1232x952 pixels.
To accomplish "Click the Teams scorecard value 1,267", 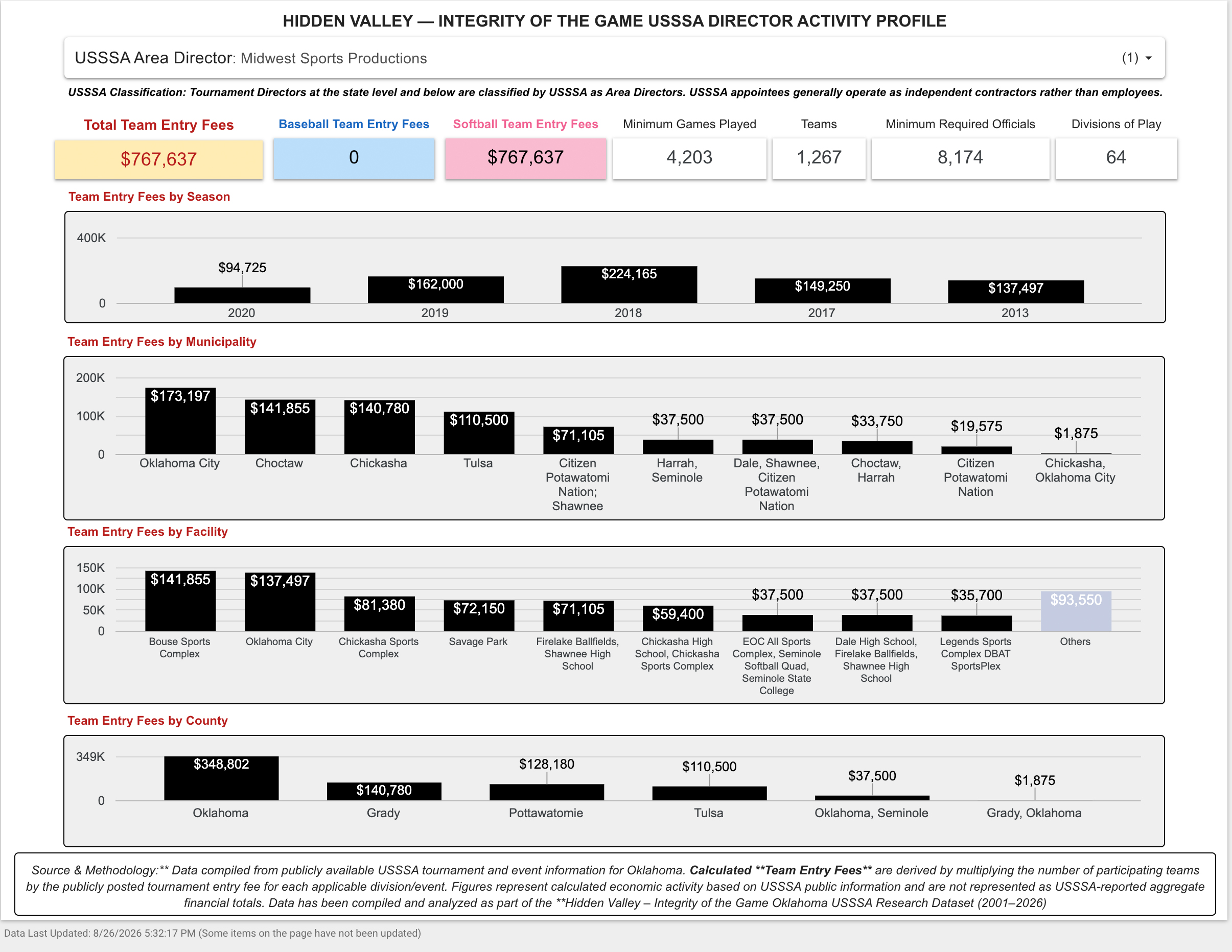I will 819,158.
